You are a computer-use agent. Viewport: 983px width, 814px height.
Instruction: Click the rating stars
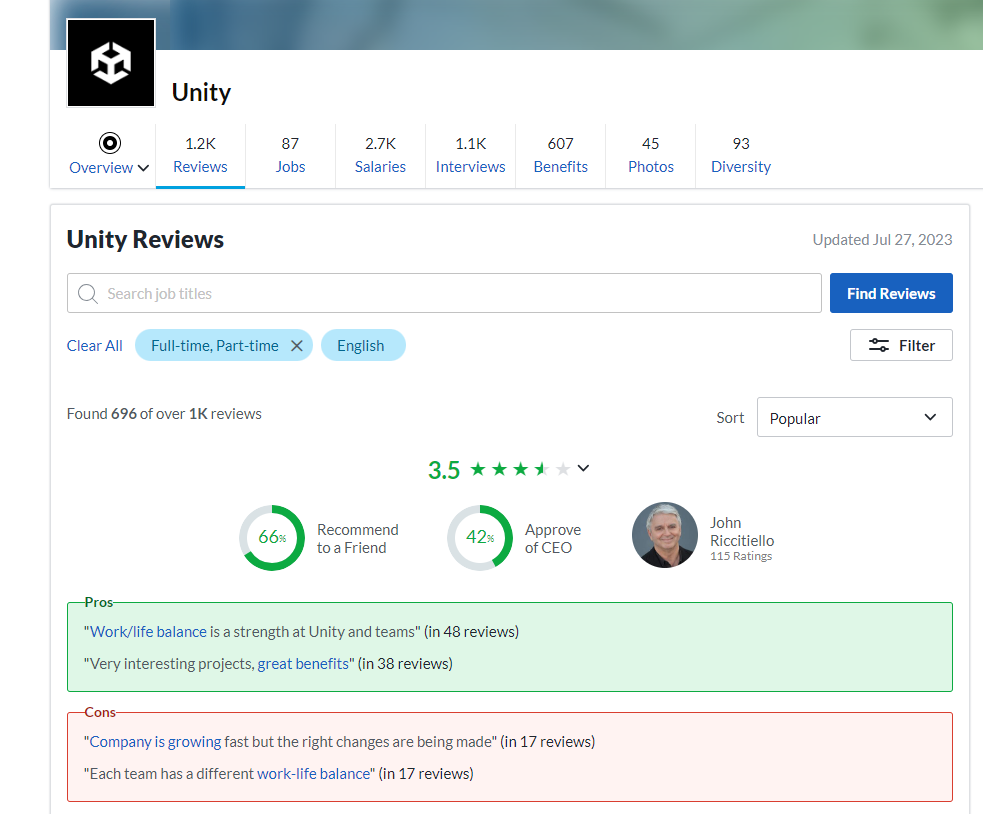(x=520, y=469)
